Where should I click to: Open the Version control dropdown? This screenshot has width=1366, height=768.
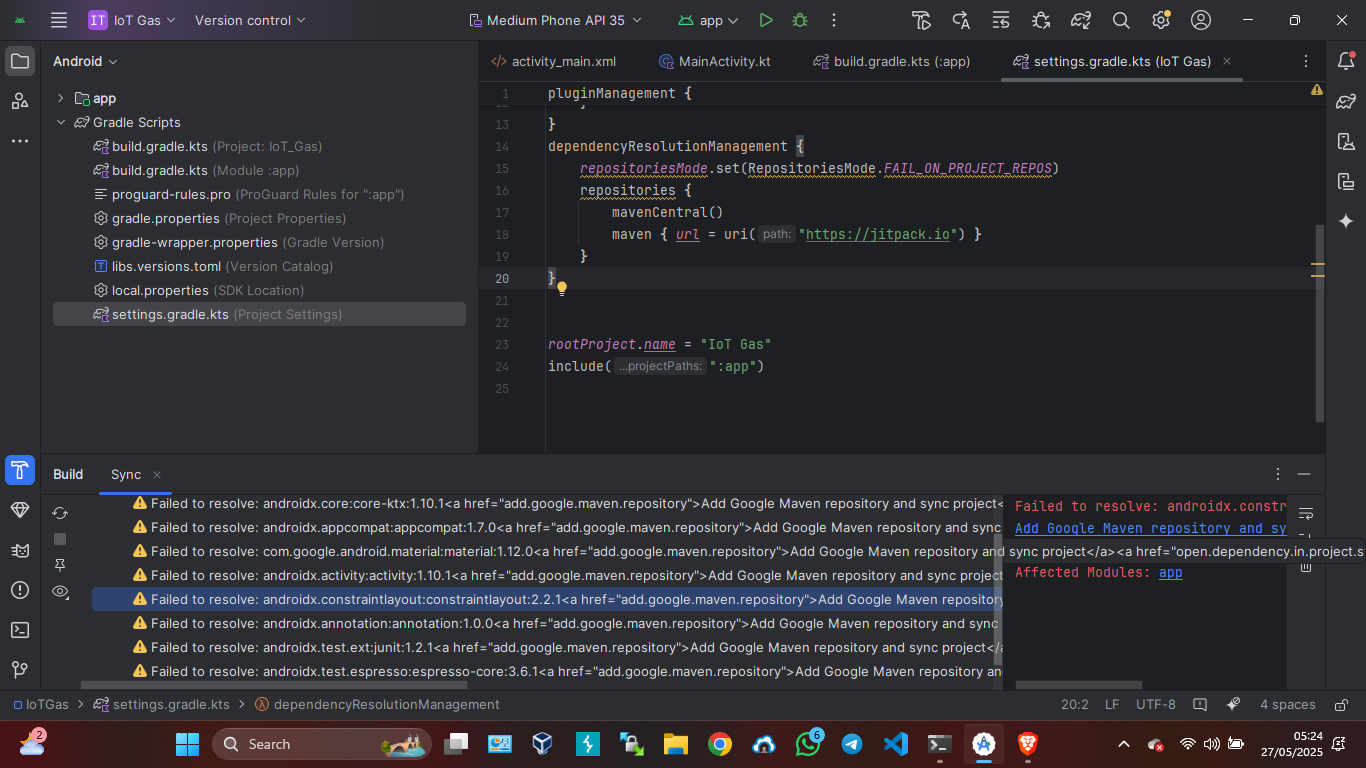pyautogui.click(x=250, y=20)
